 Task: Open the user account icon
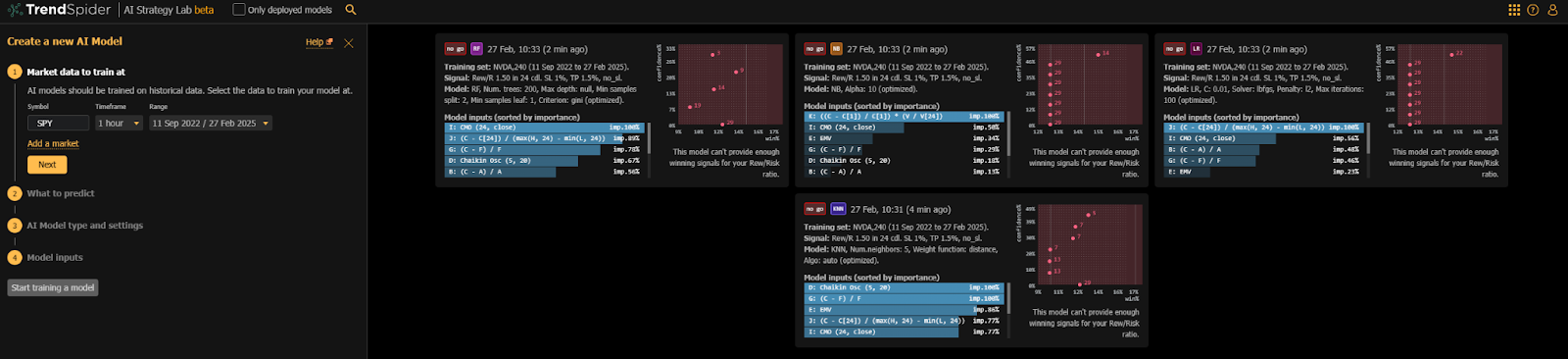[1552, 10]
